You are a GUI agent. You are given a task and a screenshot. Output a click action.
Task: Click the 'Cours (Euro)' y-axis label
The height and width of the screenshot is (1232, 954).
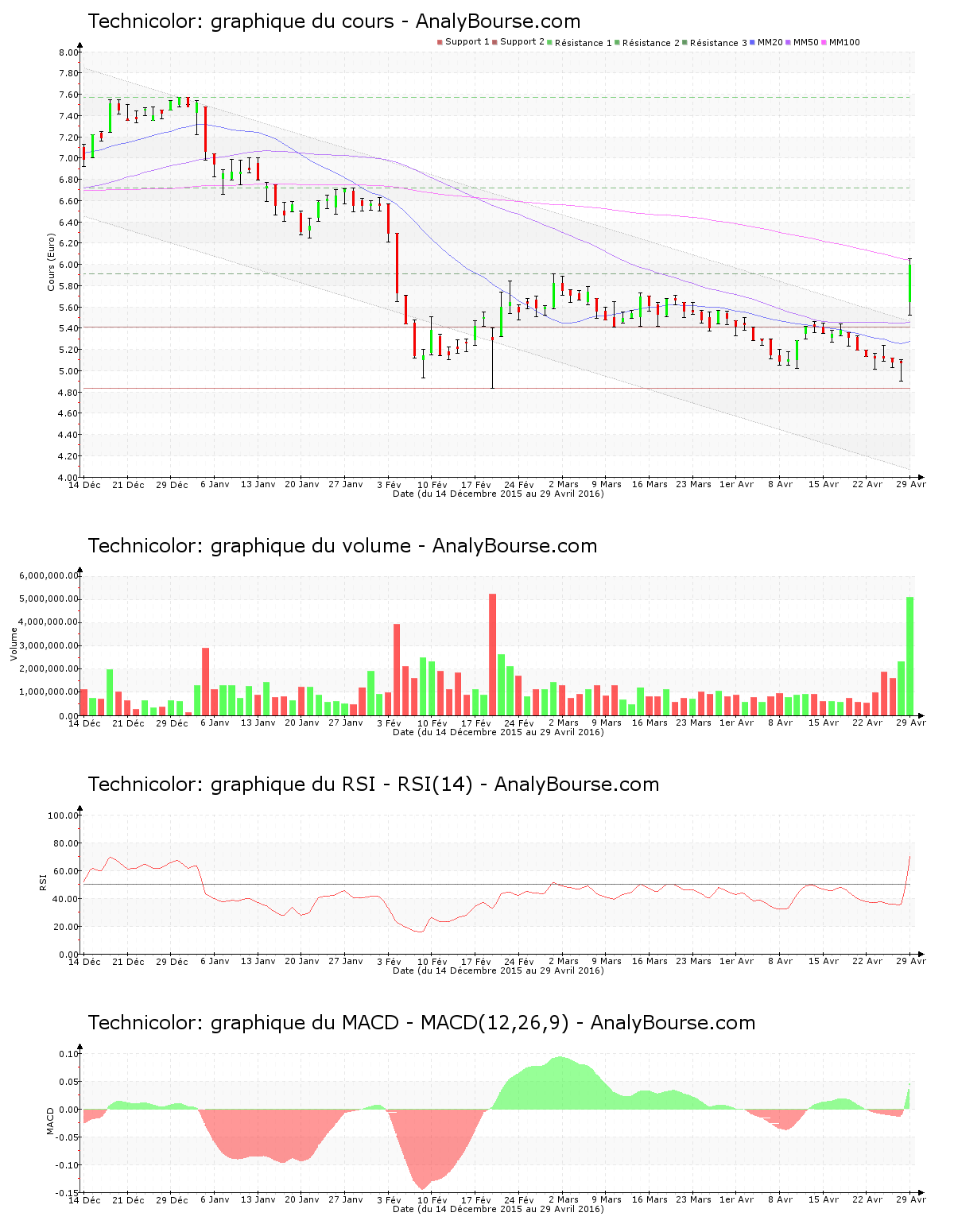click(x=52, y=262)
